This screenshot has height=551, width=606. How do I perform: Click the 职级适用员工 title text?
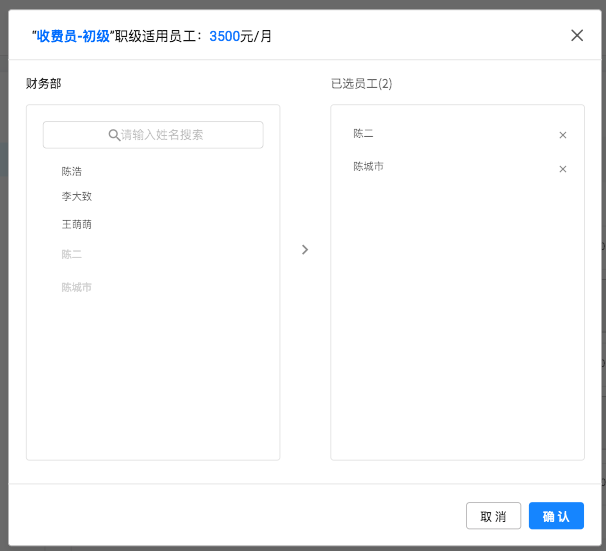[x=158, y=36]
